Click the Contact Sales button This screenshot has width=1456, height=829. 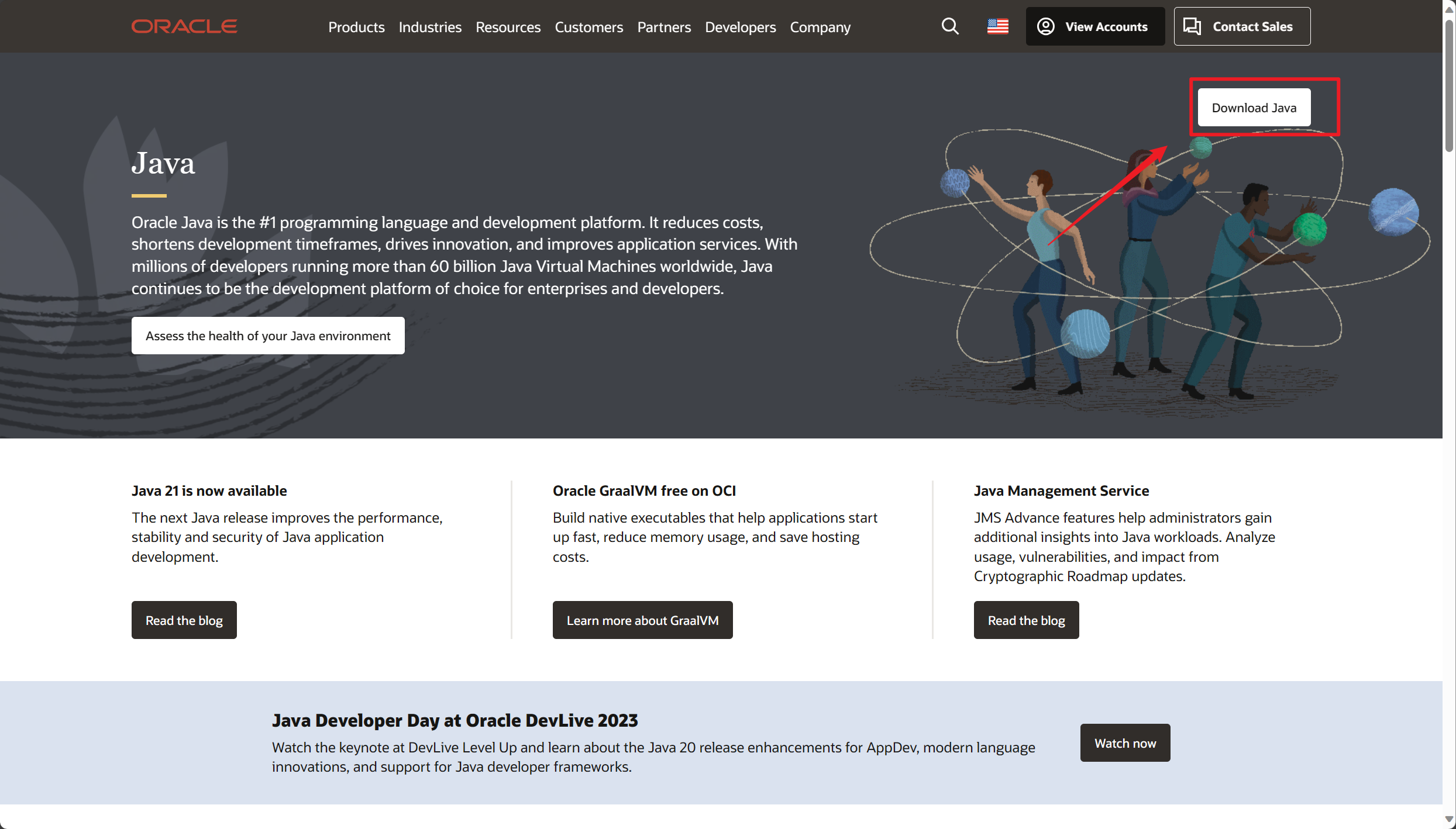tap(1241, 26)
